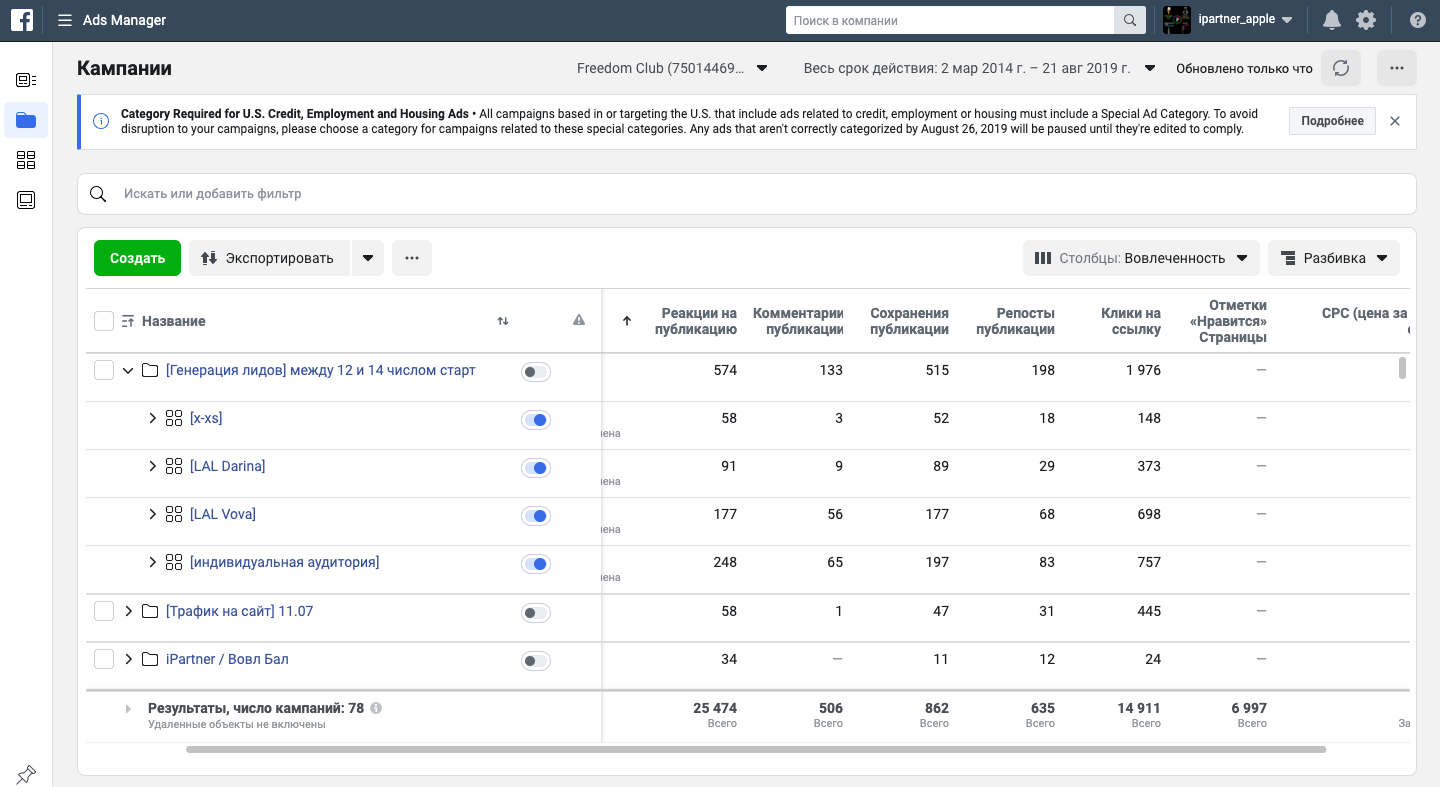Click the sort arrows next to Название
Image resolution: width=1440 pixels, height=787 pixels.
click(x=503, y=321)
